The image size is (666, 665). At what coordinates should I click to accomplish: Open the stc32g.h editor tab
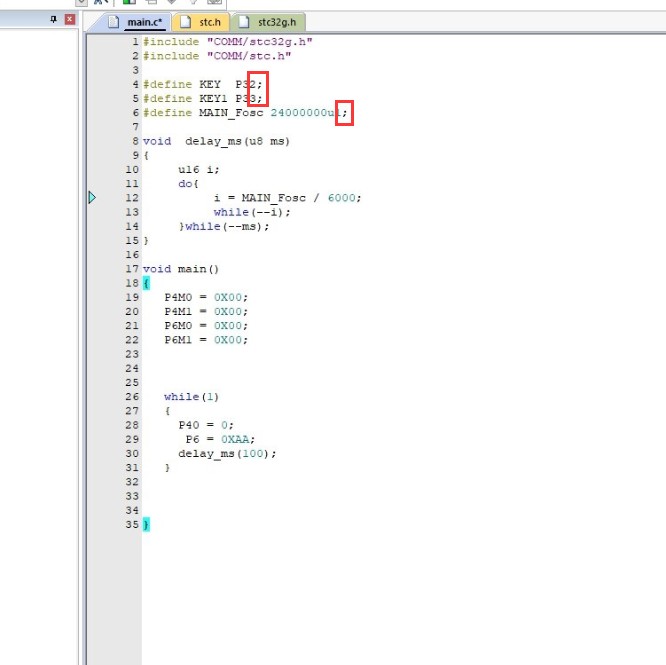coord(268,22)
